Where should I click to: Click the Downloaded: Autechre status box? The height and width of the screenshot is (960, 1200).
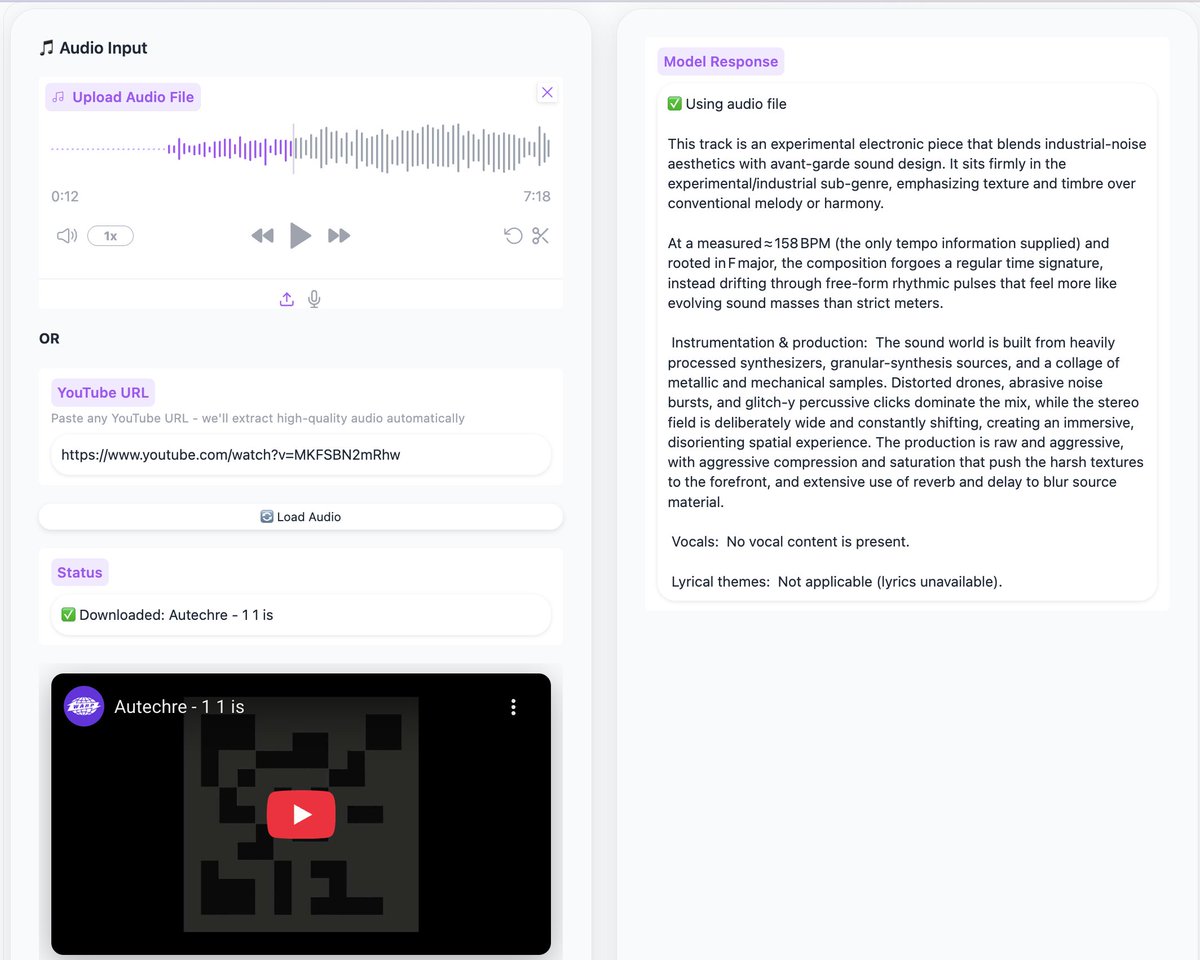(x=300, y=615)
